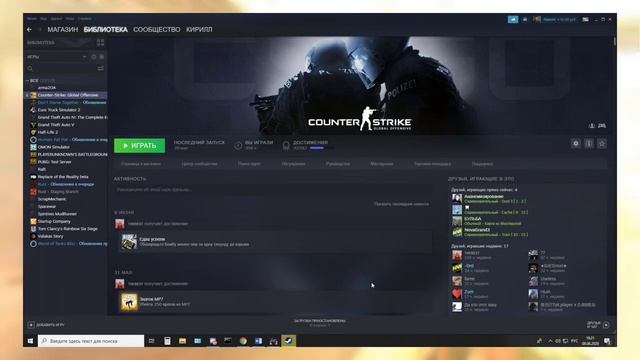Click activity post input field

point(273,190)
